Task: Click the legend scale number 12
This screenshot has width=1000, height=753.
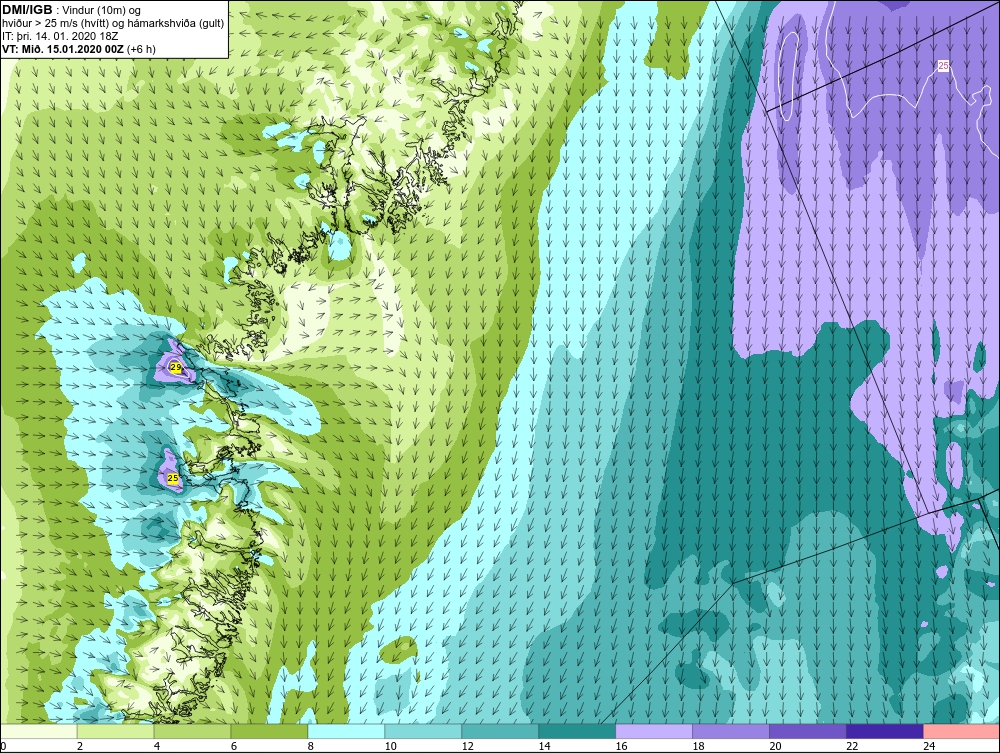Action: pyautogui.click(x=467, y=746)
